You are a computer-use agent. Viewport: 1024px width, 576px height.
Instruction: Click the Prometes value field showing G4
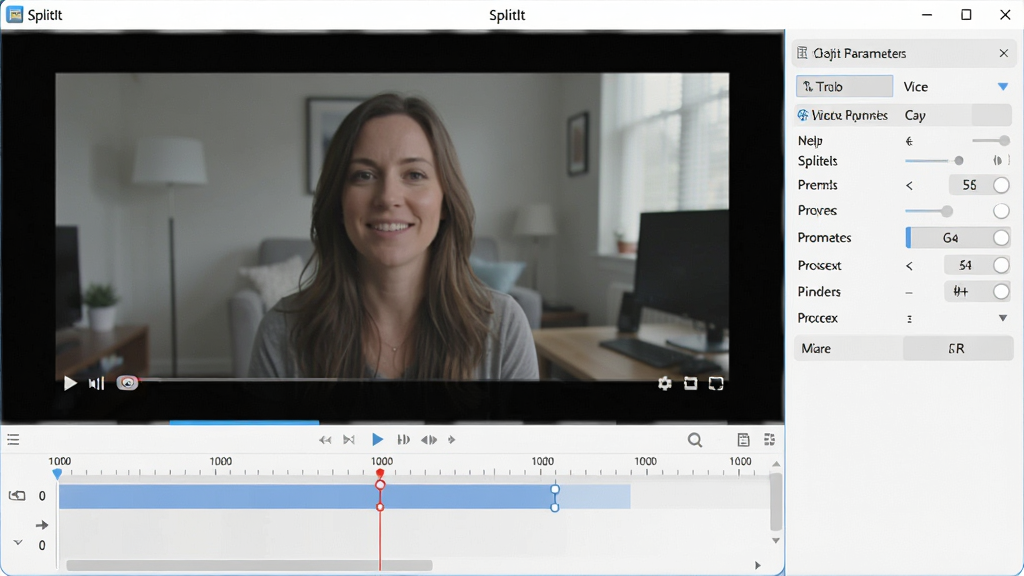(x=950, y=238)
